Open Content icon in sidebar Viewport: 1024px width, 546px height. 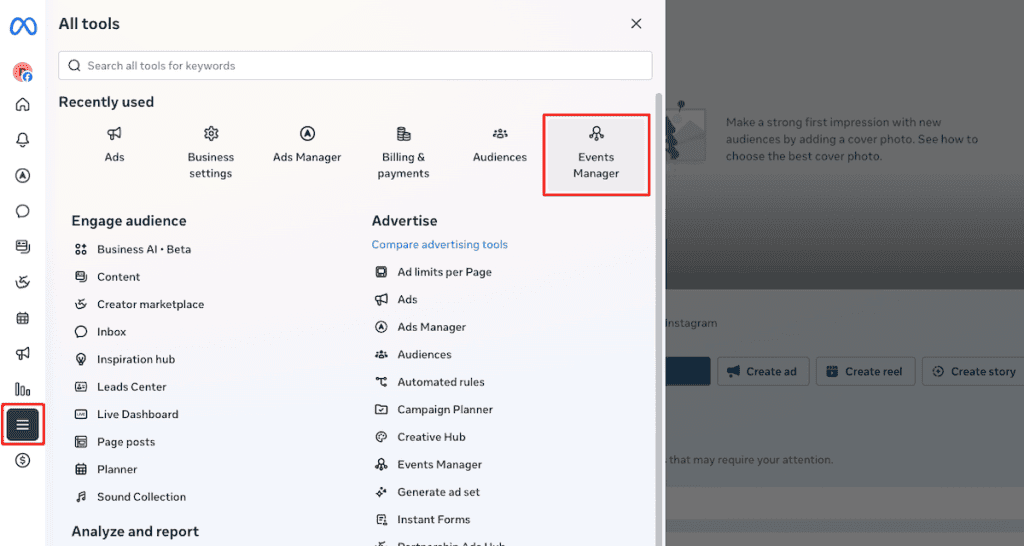pyautogui.click(x=23, y=247)
